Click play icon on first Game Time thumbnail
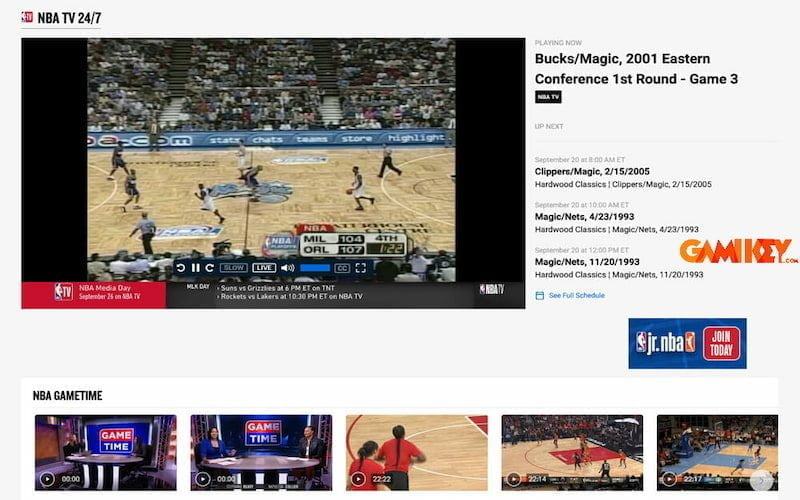Viewport: 800px width, 500px height. coord(47,479)
